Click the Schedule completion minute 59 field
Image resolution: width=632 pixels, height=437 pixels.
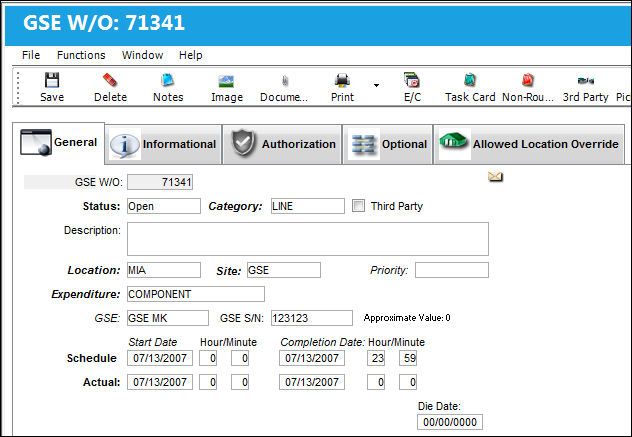coord(408,358)
